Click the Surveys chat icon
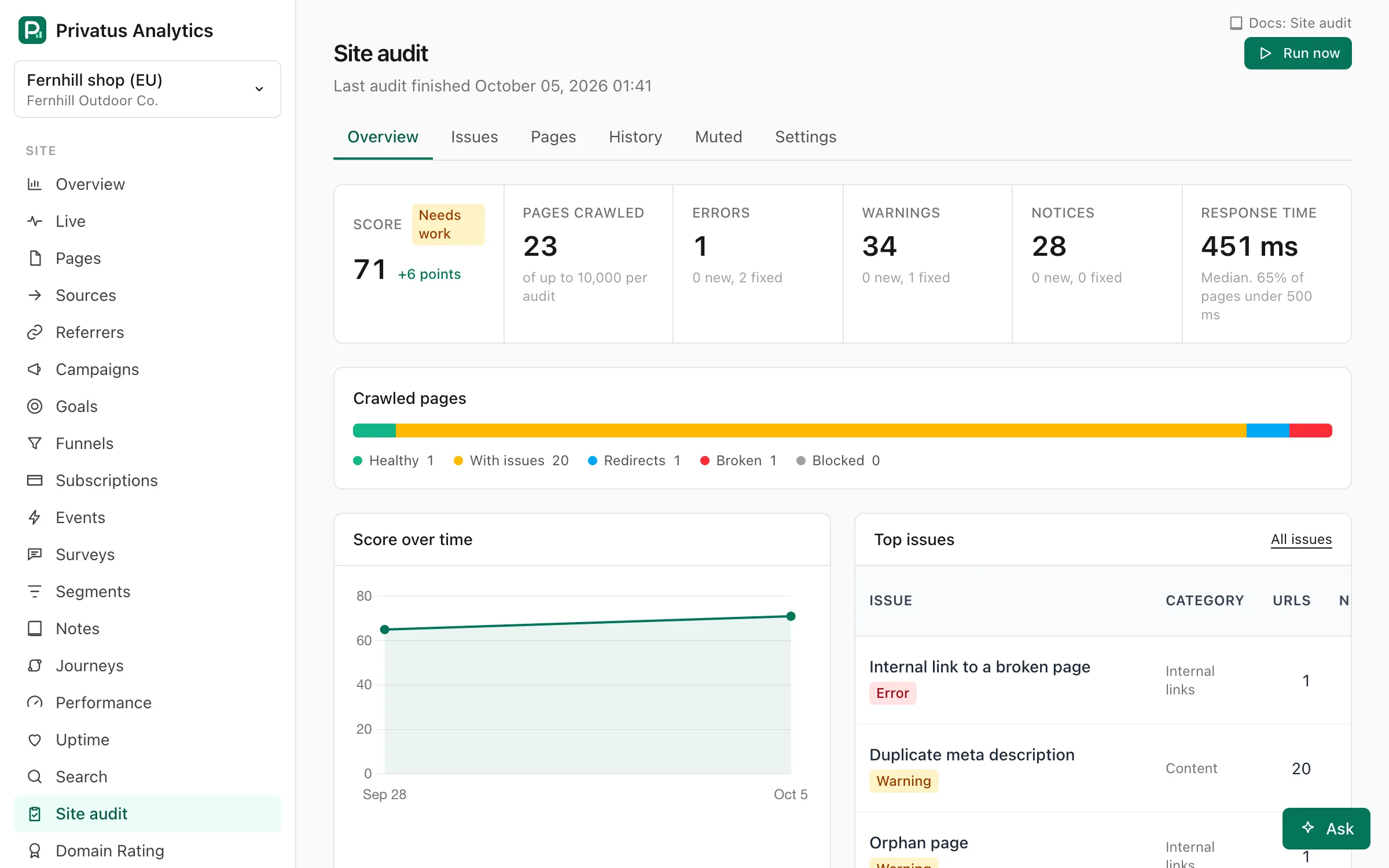Screen dimensions: 1389x868 (x=35, y=554)
